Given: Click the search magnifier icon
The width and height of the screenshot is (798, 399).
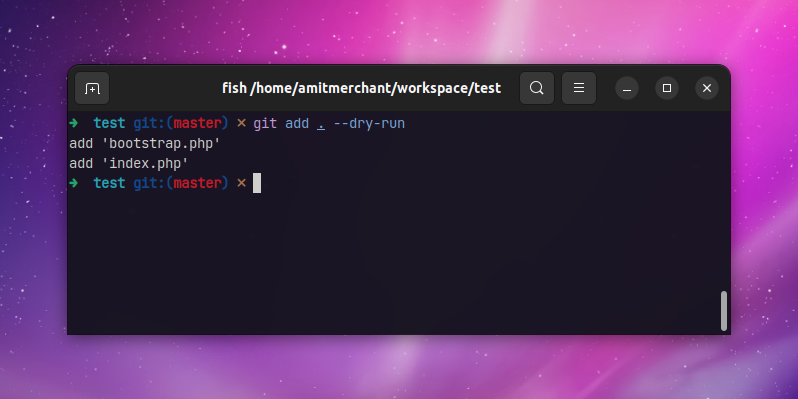Looking at the screenshot, I should point(537,88).
